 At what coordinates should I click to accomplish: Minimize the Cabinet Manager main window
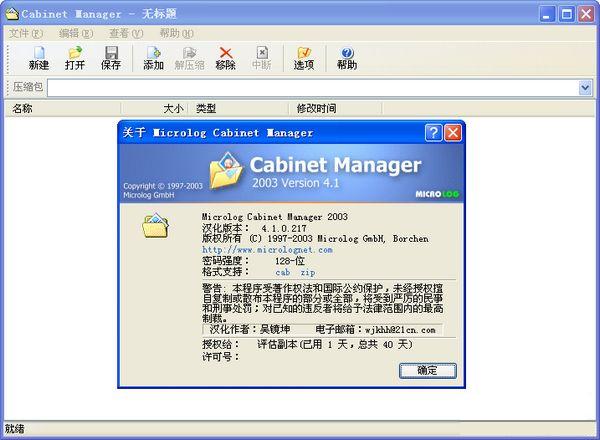(547, 14)
